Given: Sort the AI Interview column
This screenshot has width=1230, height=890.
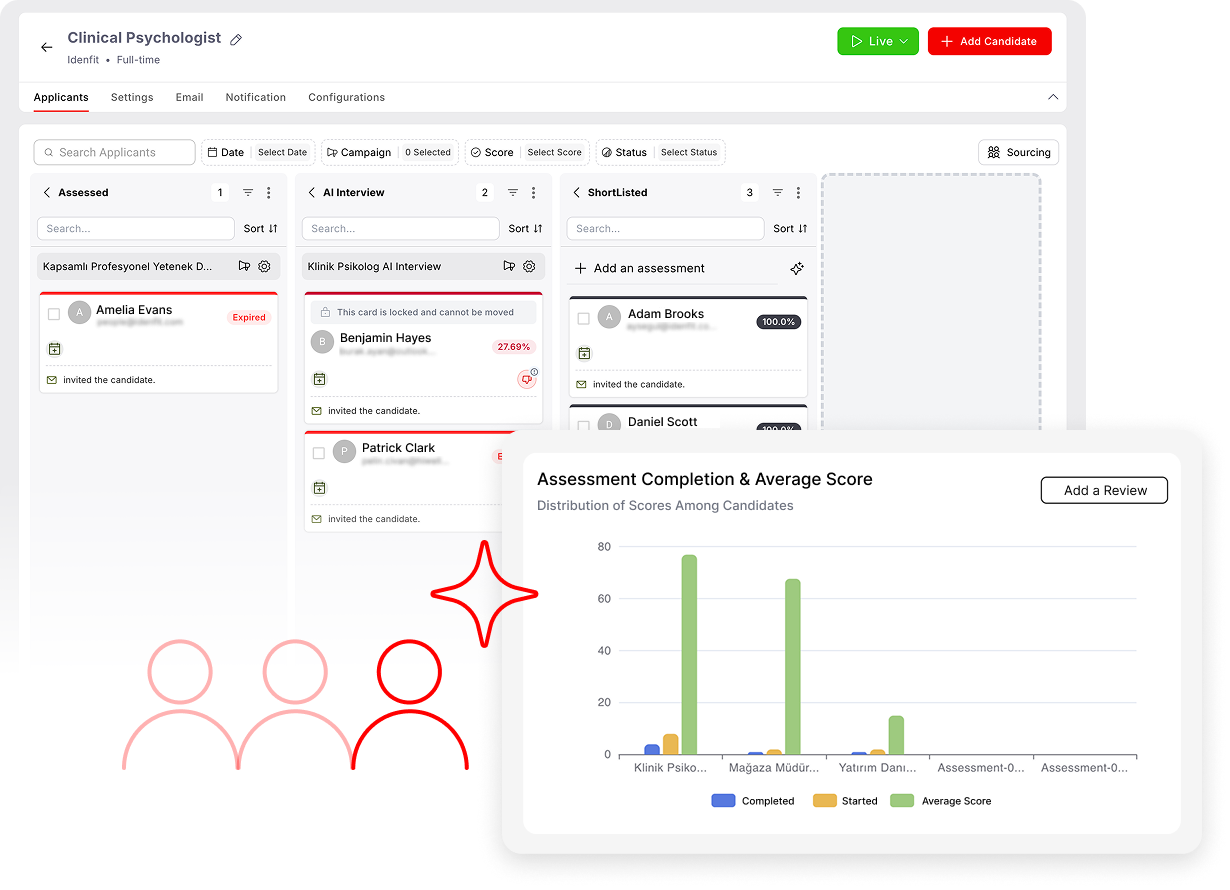Looking at the screenshot, I should coord(526,228).
